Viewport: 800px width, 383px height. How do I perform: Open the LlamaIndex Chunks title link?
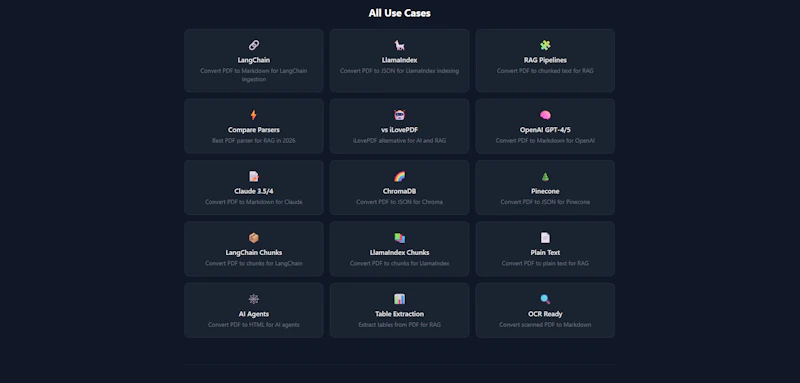point(399,252)
